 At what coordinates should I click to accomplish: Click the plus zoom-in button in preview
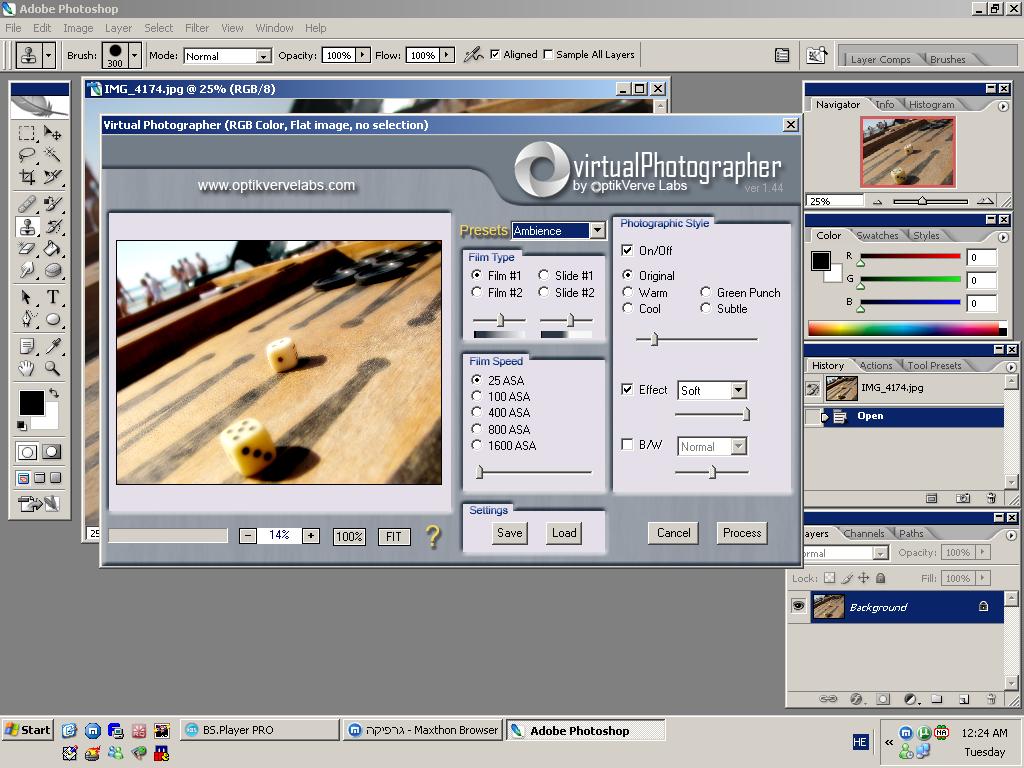[311, 536]
